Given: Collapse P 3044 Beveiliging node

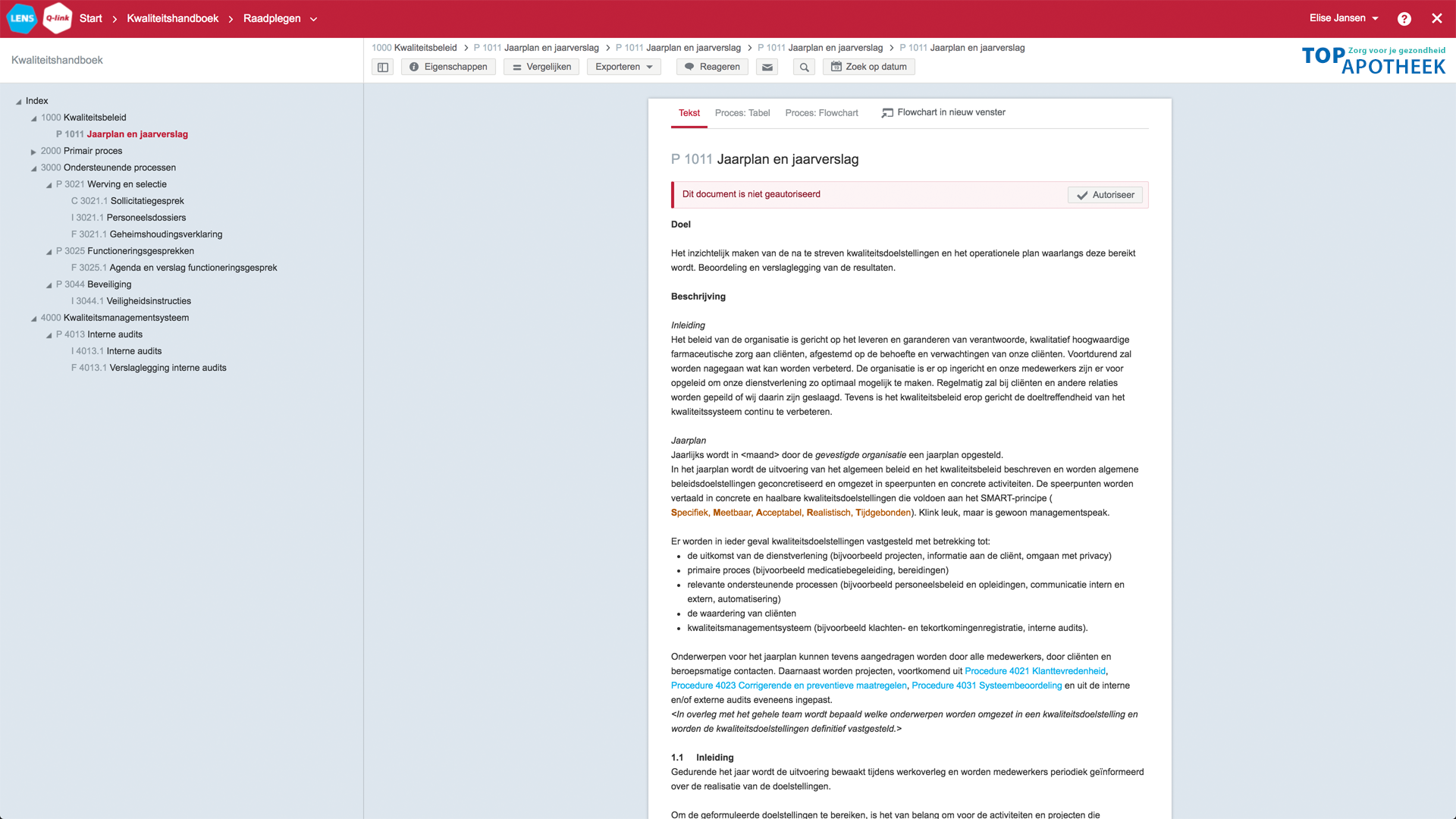Looking at the screenshot, I should (x=49, y=285).
